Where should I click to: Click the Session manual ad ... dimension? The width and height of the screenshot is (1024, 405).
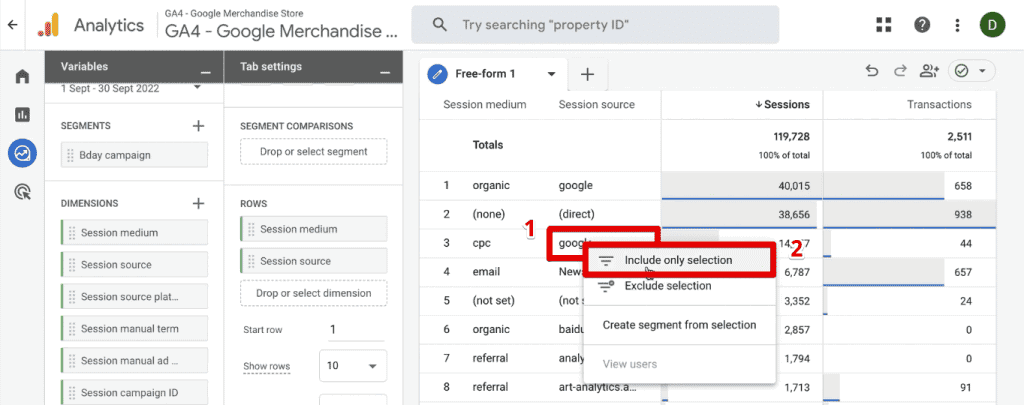pyautogui.click(x=135, y=361)
